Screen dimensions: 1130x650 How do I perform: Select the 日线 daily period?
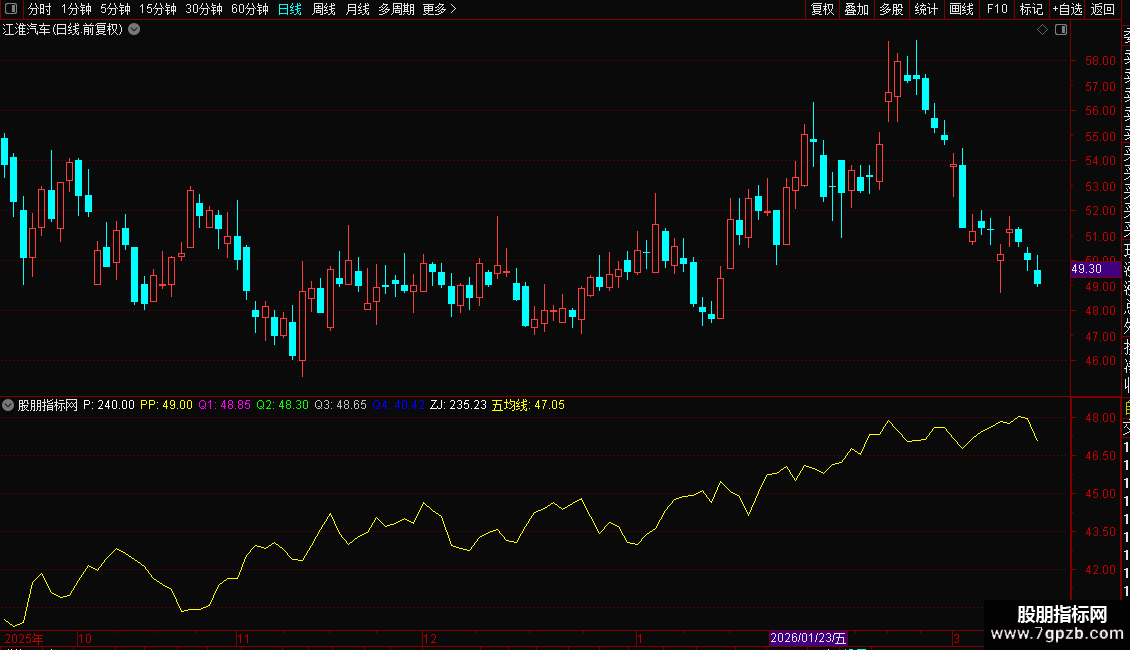pos(290,9)
